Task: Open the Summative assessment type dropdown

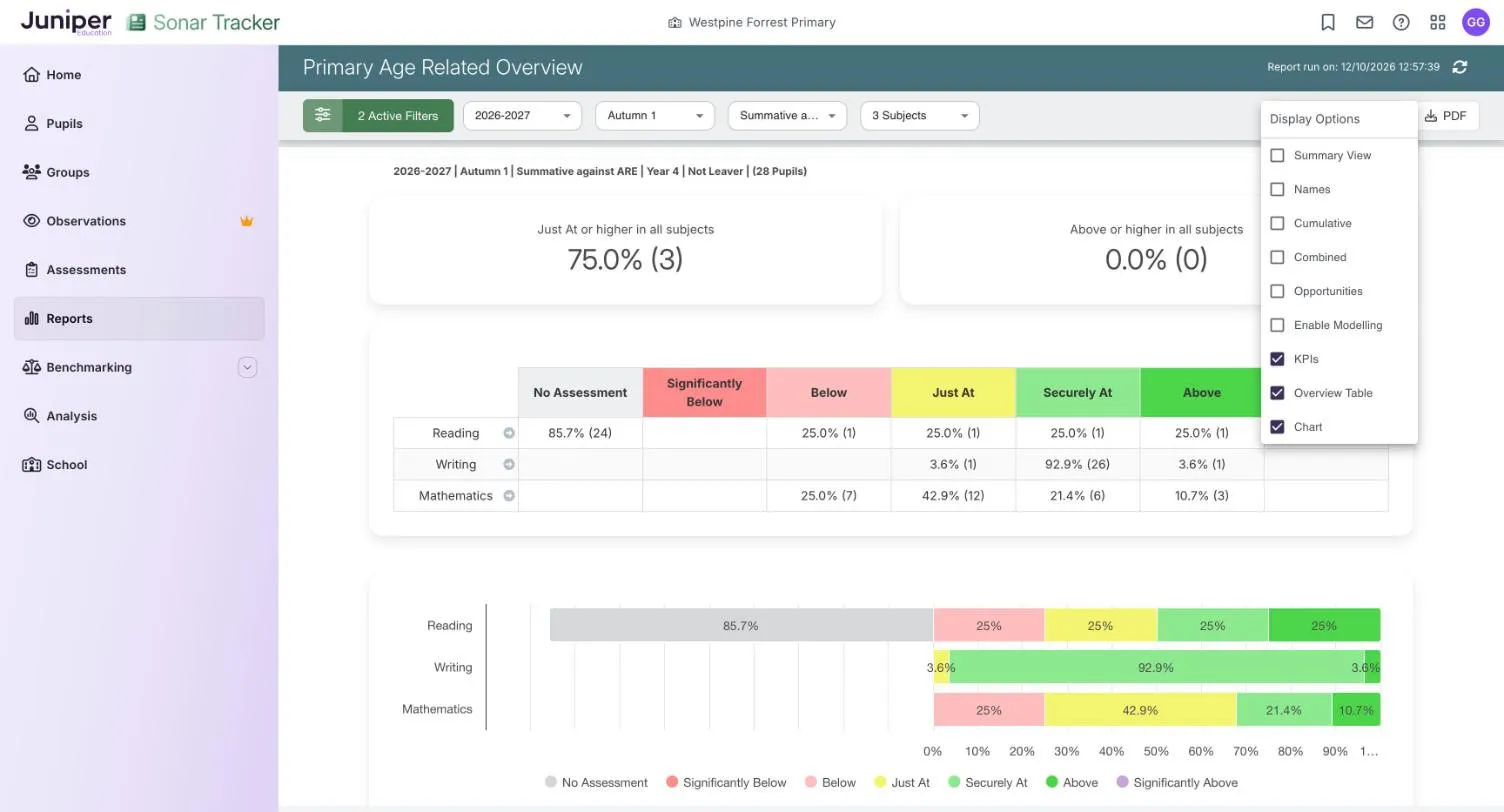Action: 787,115
